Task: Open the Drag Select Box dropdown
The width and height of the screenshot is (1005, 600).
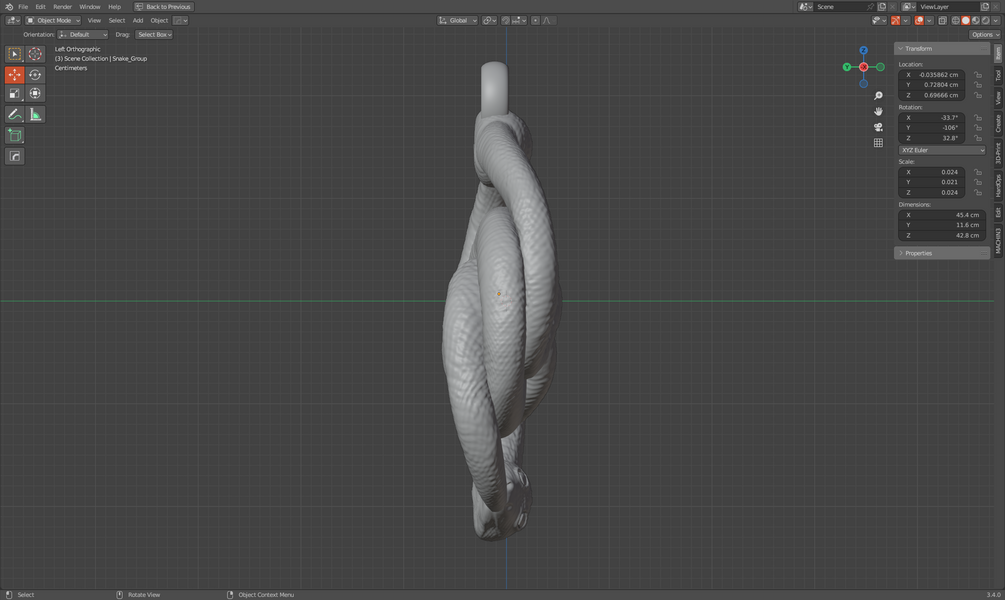Action: tap(154, 35)
